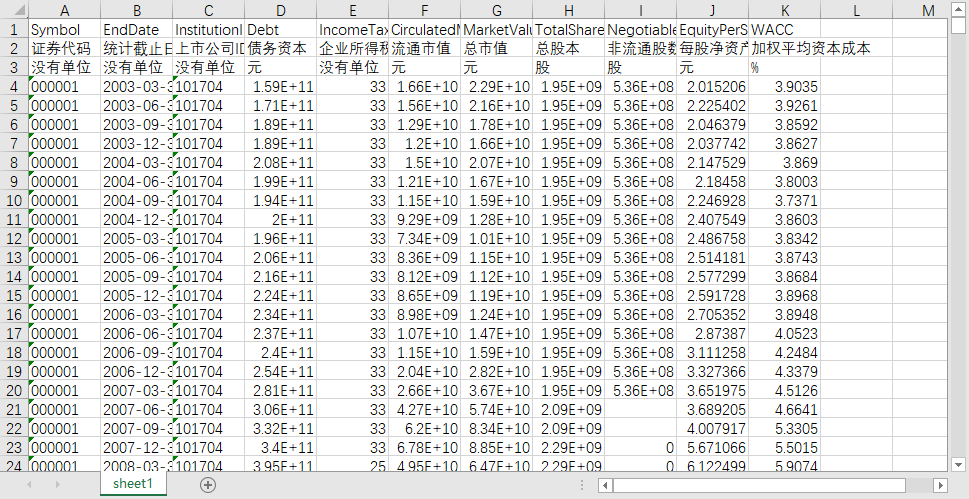This screenshot has height=499, width=969.
Task: Click cell containing 债务资本
Action: click(281, 48)
